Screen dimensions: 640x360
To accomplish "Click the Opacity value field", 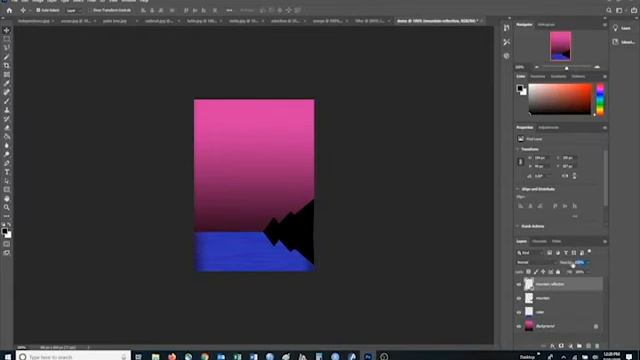I will tap(579, 262).
